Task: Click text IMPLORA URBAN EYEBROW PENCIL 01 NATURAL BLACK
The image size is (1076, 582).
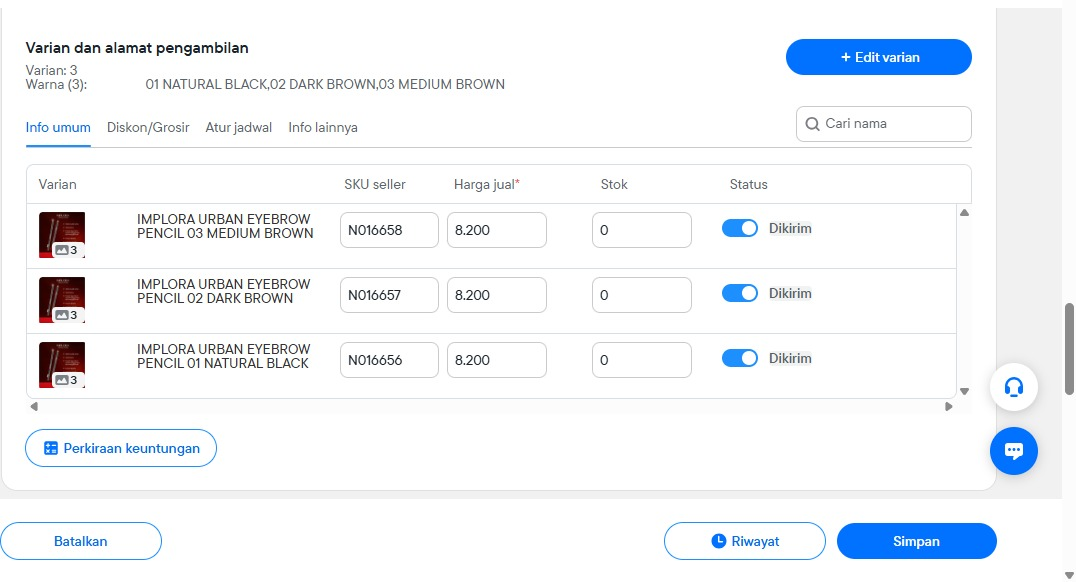Action: 224,356
